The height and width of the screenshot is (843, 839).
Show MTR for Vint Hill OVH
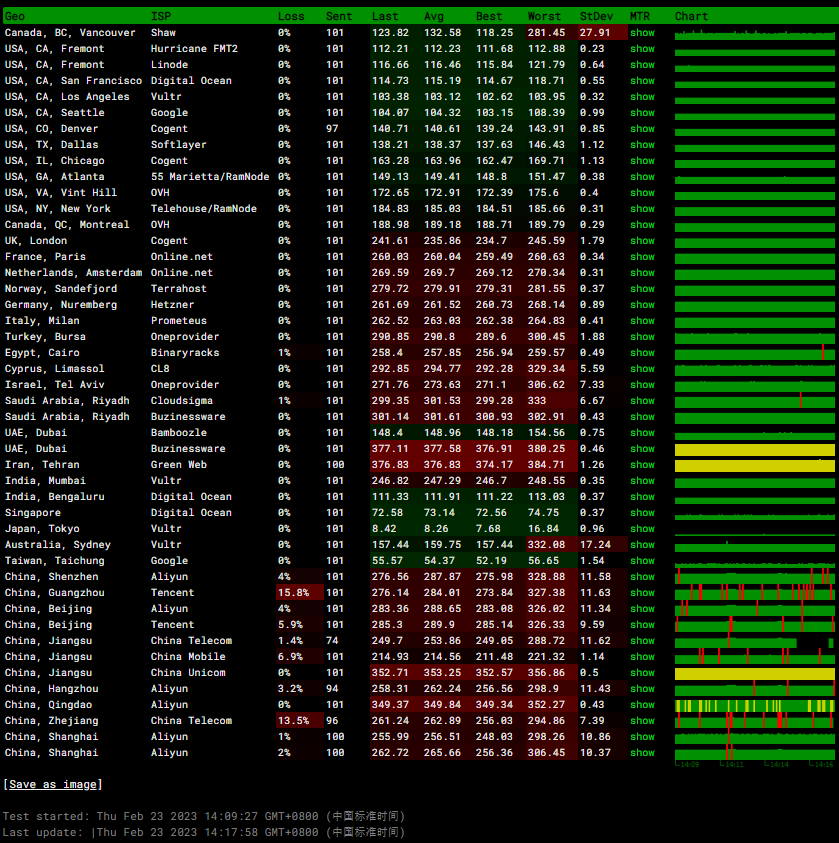[x=642, y=193]
